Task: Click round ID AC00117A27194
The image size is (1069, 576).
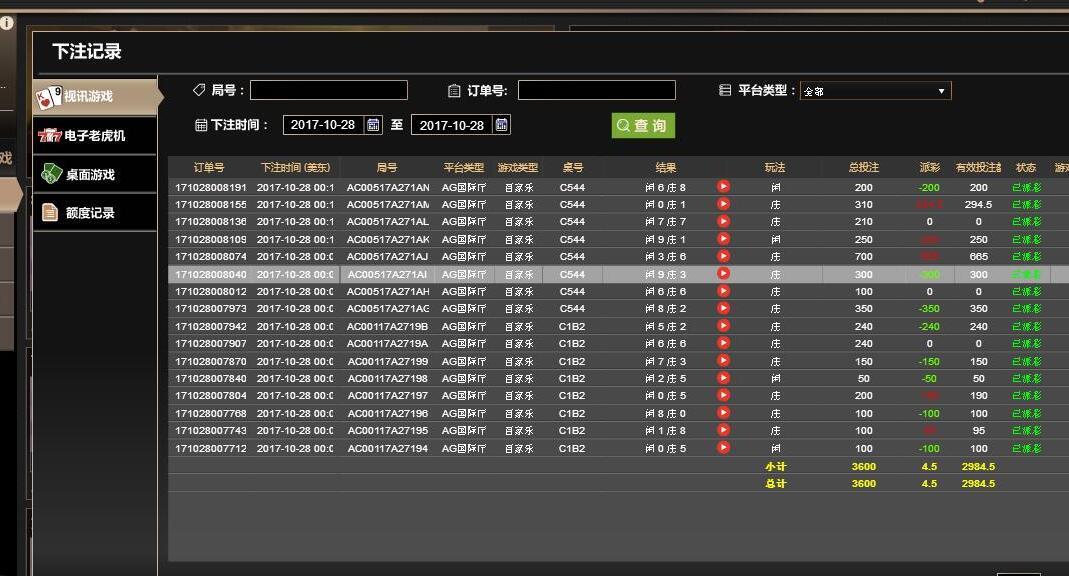Action: coord(388,449)
